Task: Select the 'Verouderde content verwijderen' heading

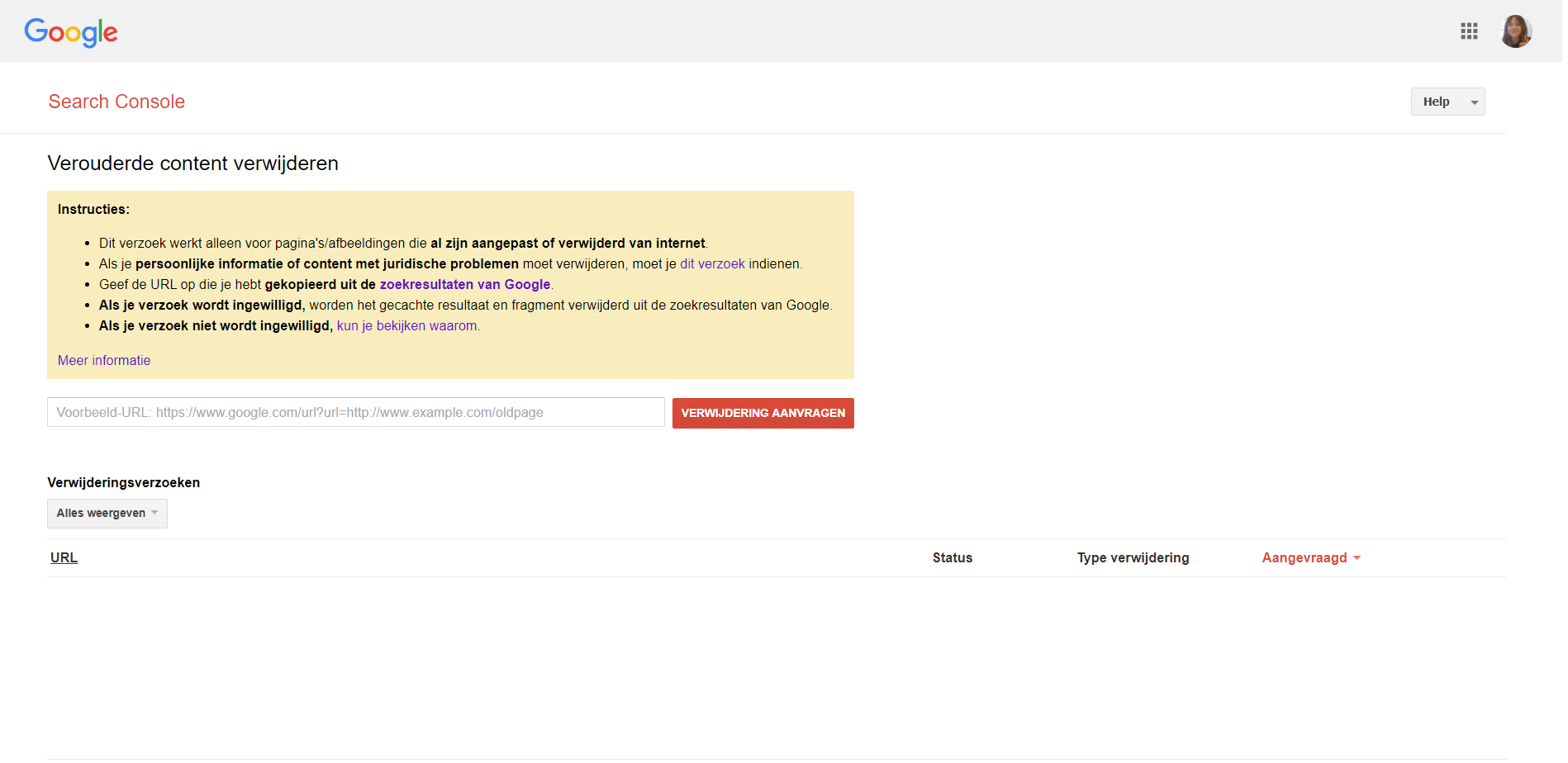Action: tap(193, 163)
